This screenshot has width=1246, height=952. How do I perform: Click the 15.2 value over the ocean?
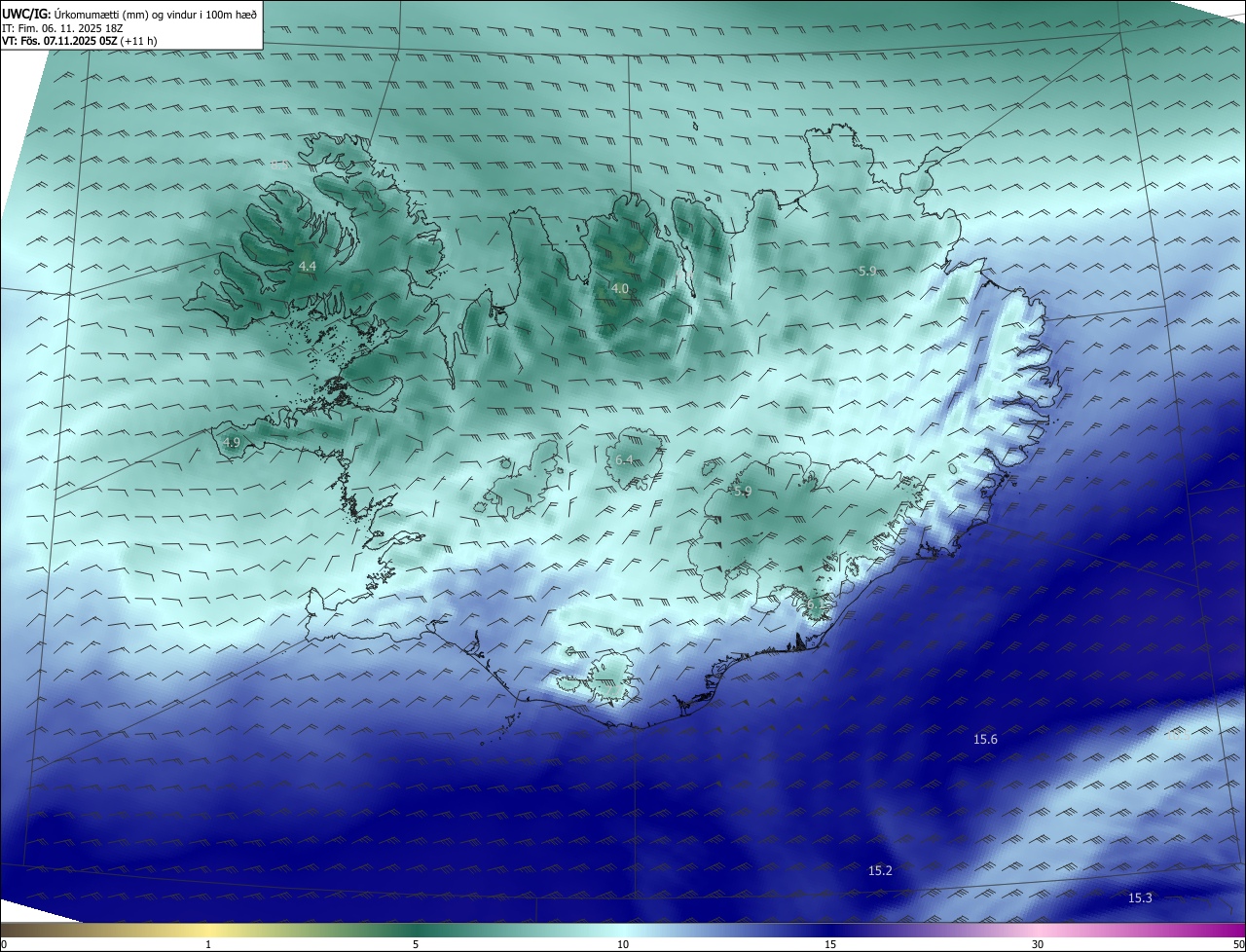880,870
